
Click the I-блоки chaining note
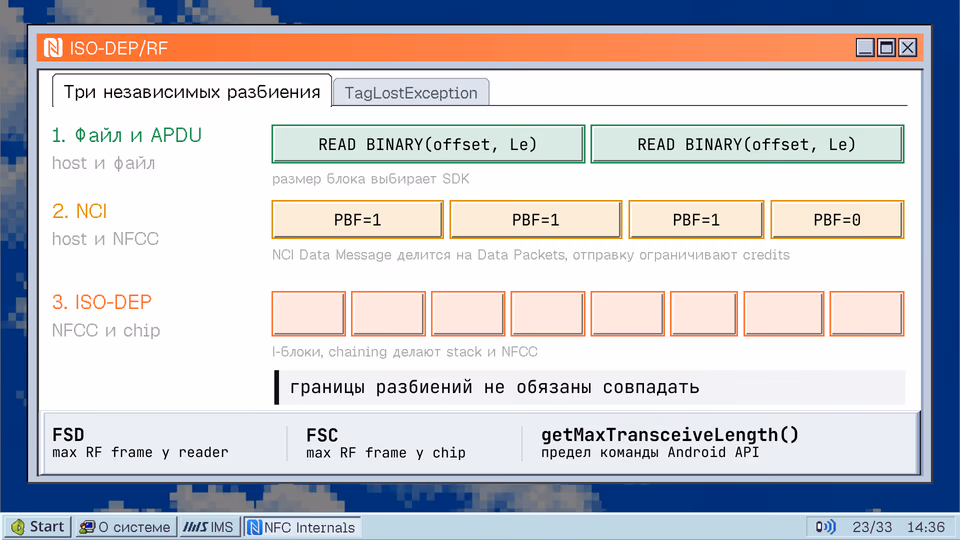click(x=405, y=352)
